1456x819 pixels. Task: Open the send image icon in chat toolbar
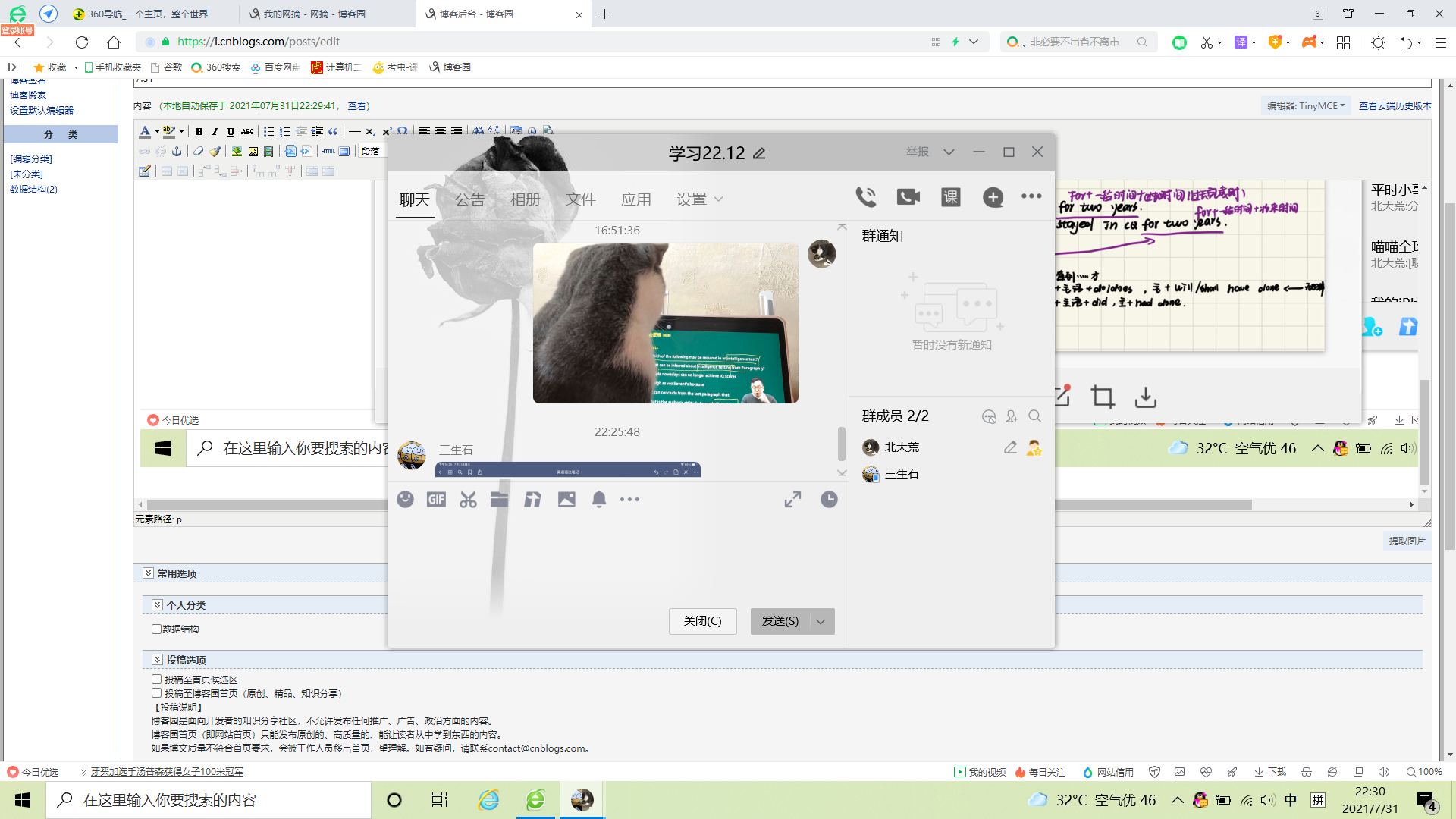coord(566,499)
